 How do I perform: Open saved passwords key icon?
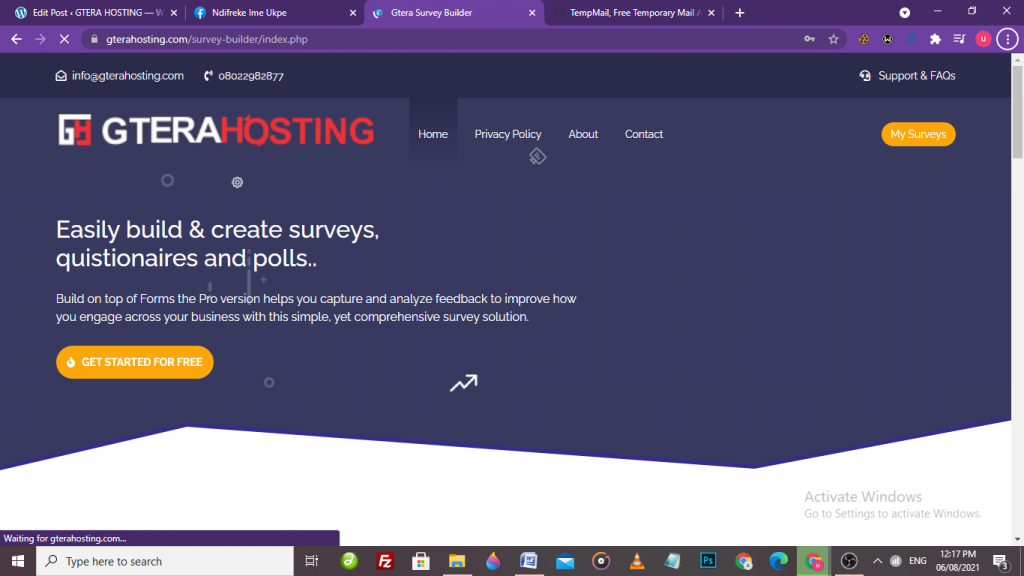click(809, 39)
